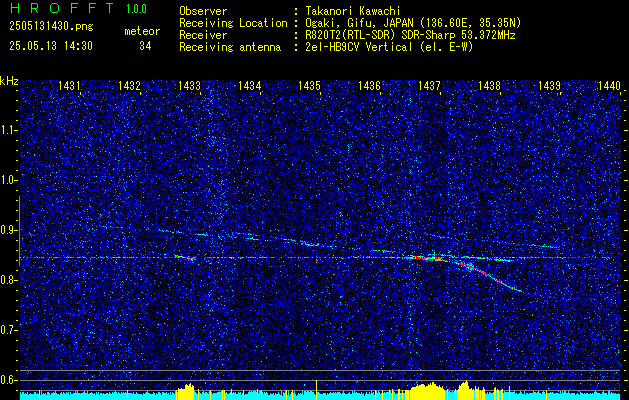Screen dimensions: 629x400
Task: Click the 0.7 kHz axis label
Action: pos(8,330)
